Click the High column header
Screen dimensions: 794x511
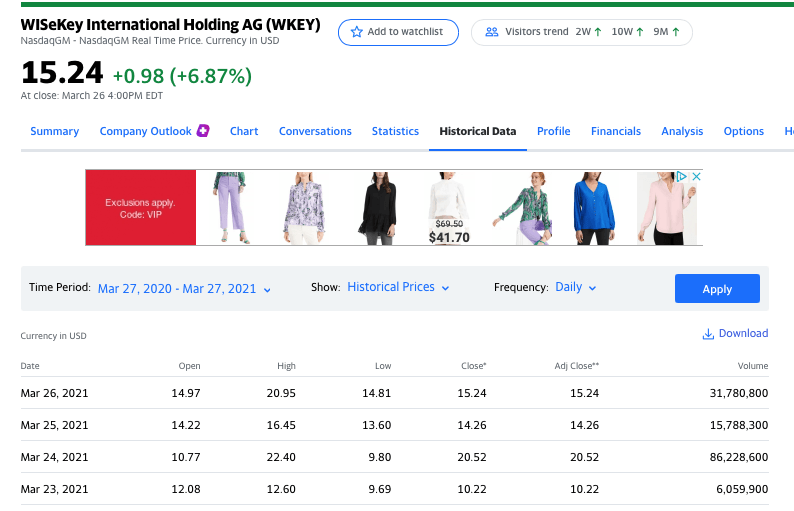pos(286,366)
